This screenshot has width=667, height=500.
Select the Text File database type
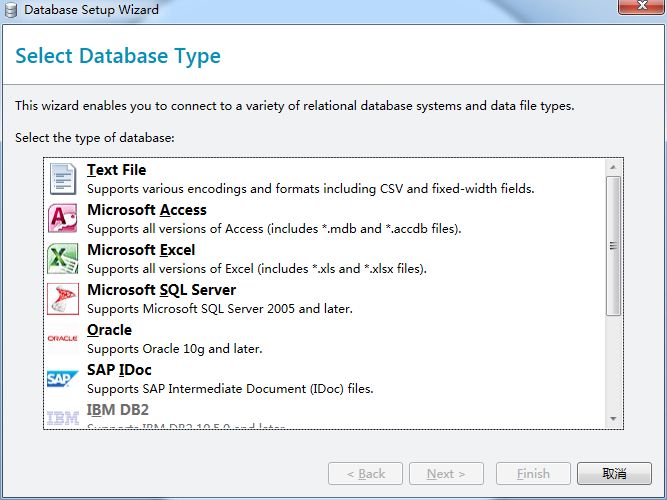tap(117, 170)
